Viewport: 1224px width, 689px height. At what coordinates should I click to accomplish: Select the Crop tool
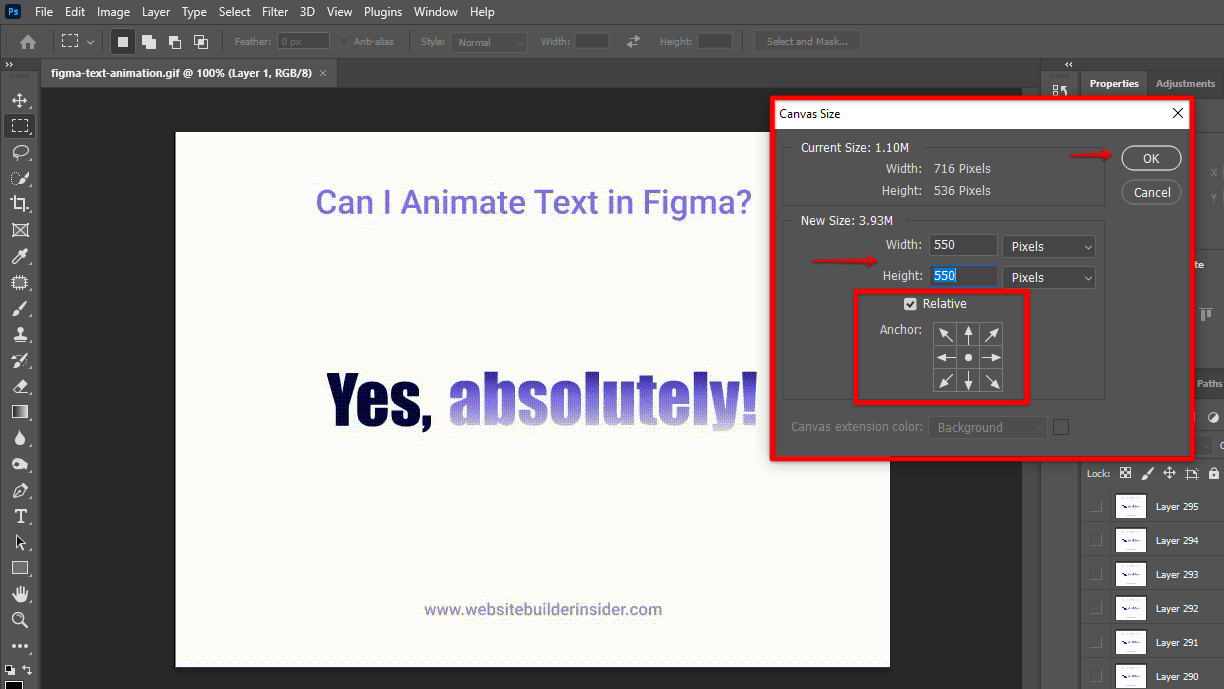pyautogui.click(x=20, y=203)
